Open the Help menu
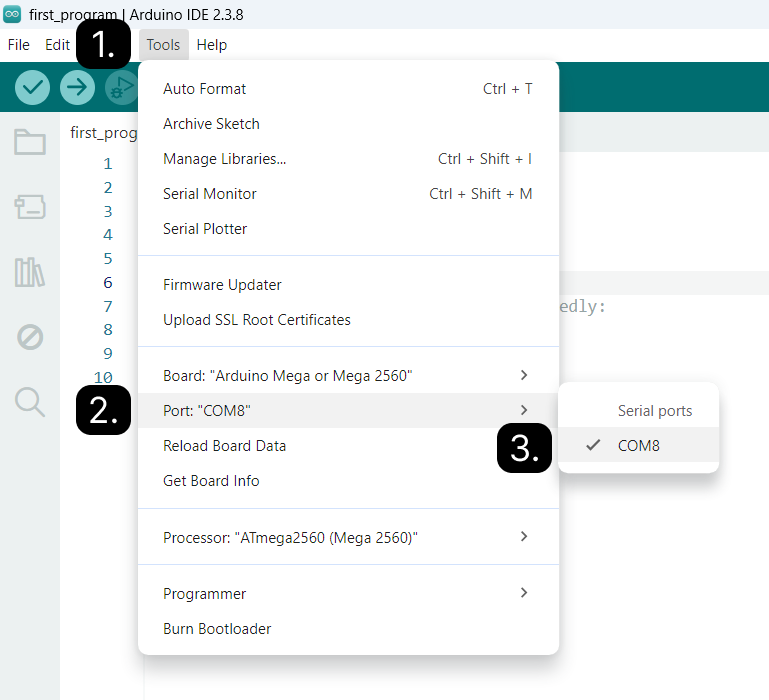 click(211, 45)
